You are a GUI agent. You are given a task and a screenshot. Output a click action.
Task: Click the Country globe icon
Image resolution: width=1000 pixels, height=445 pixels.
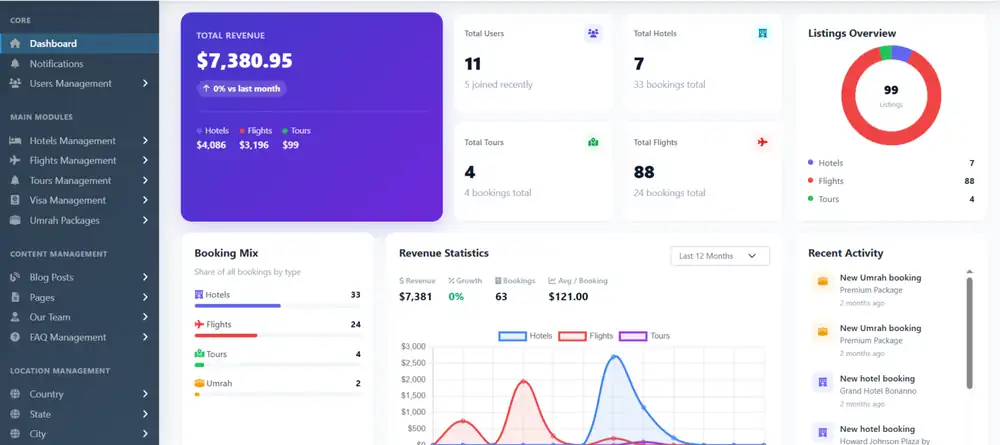[15, 394]
